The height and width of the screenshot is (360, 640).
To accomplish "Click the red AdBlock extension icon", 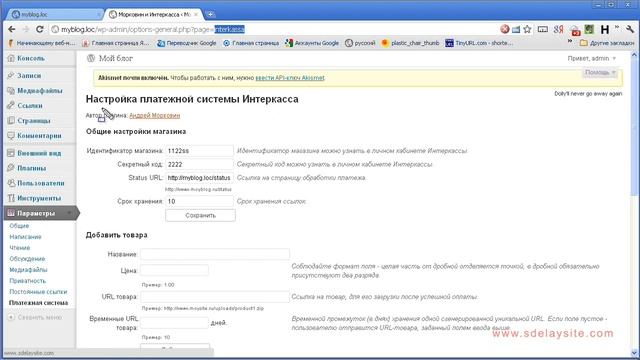I will (505, 29).
